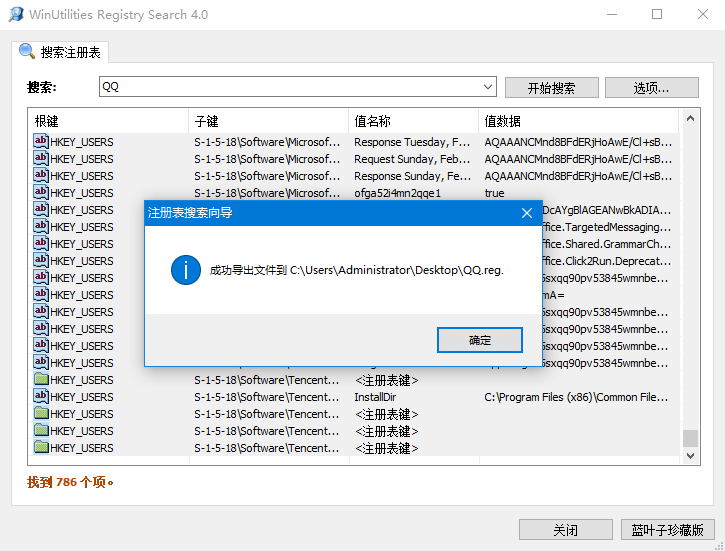
Task: Select the 'Response Tuesday, F...' value name
Action: (x=412, y=142)
